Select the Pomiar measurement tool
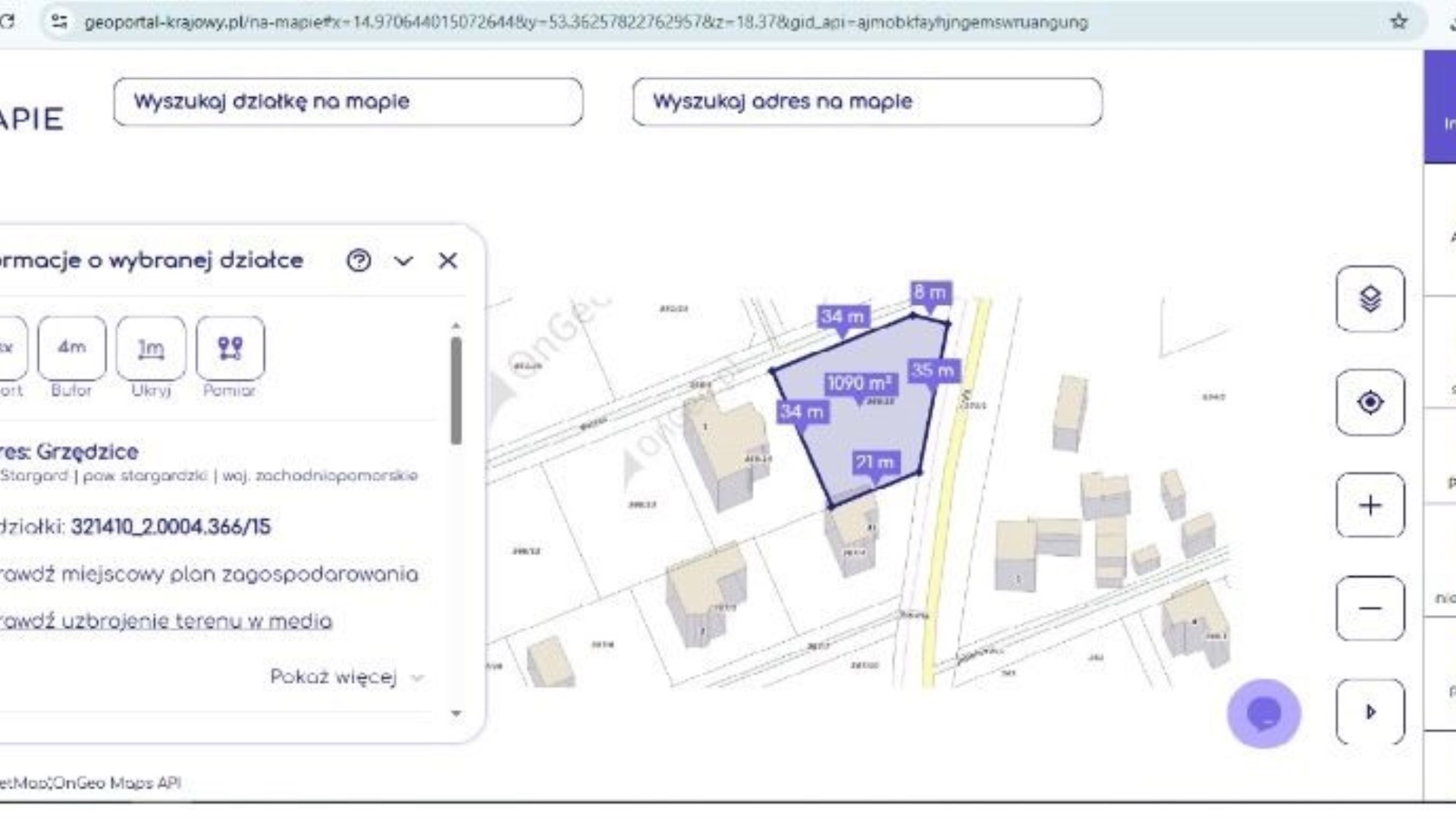This screenshot has width=1456, height=819. (x=230, y=349)
